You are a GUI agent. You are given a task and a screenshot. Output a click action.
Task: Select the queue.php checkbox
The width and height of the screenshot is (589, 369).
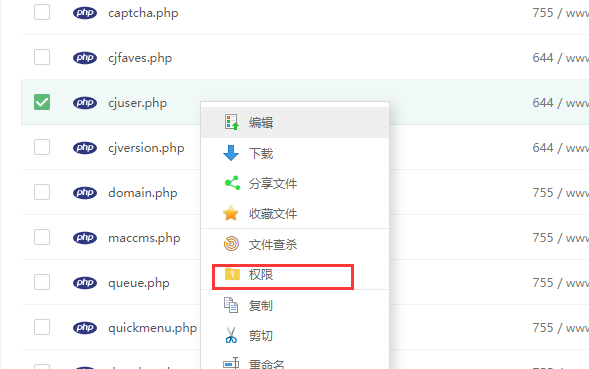pos(42,282)
